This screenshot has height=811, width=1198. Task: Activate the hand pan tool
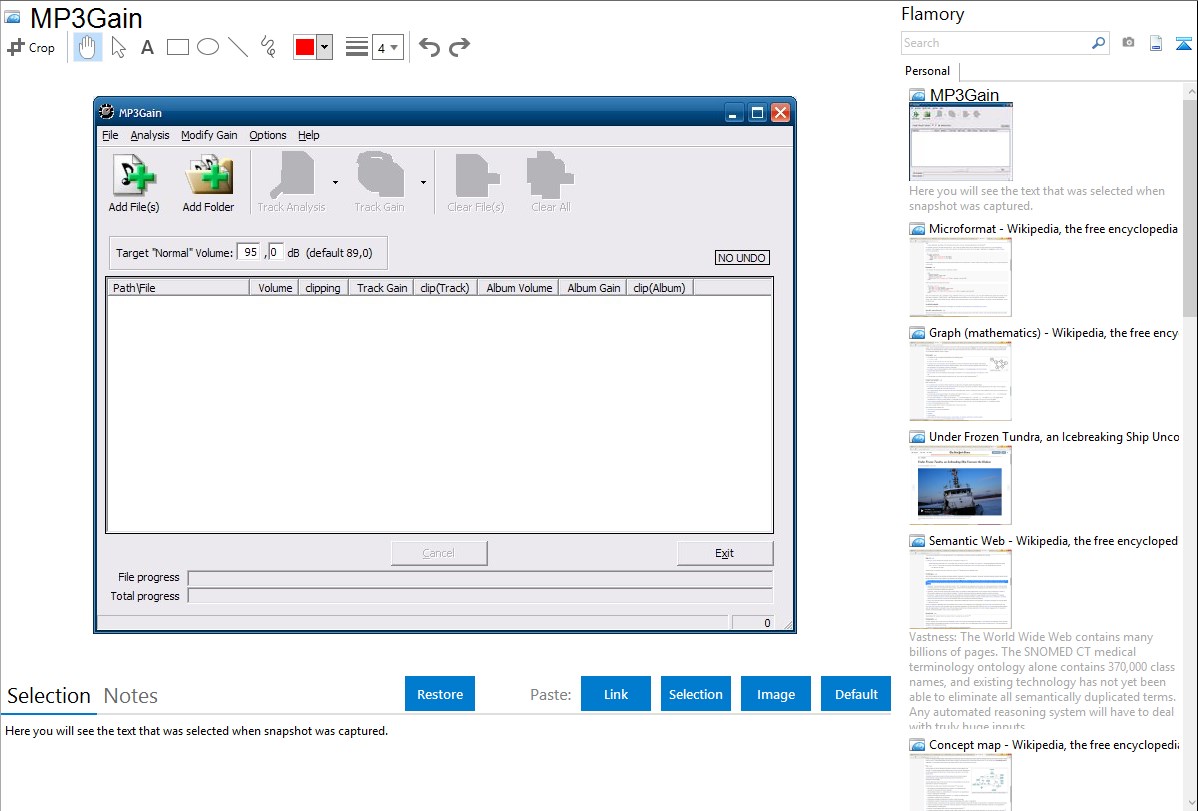tap(88, 47)
